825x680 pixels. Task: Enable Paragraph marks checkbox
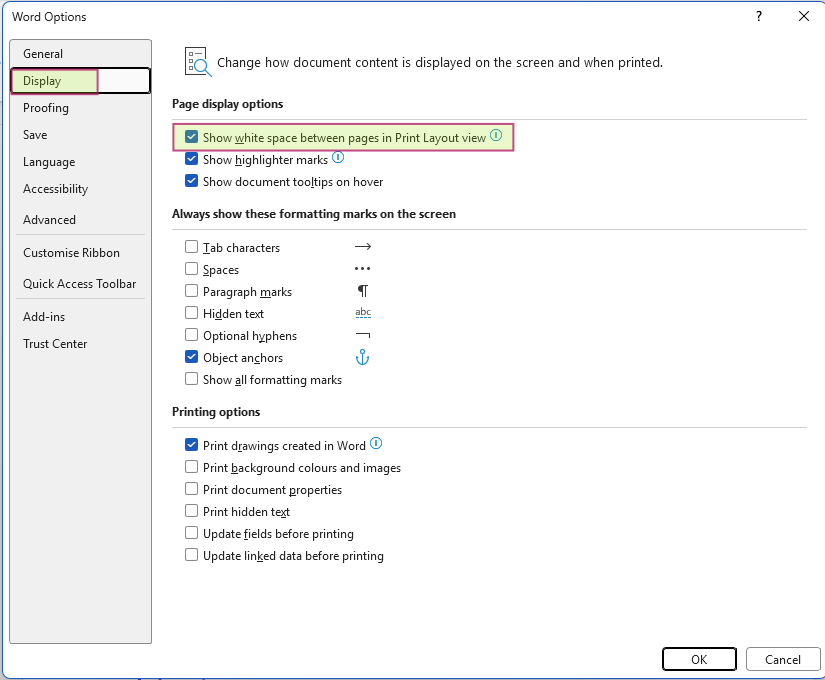[x=192, y=291]
